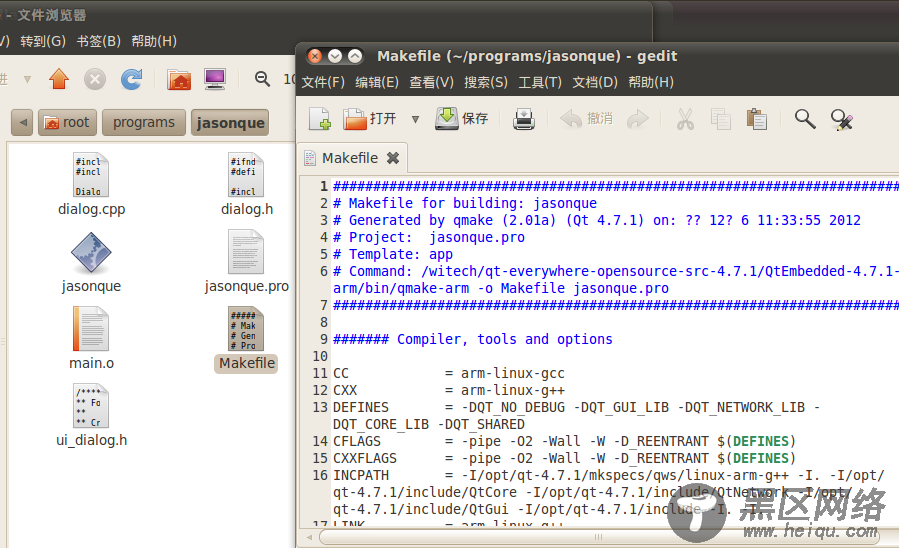
Task: Select the jasonque executable file
Action: (x=91, y=262)
